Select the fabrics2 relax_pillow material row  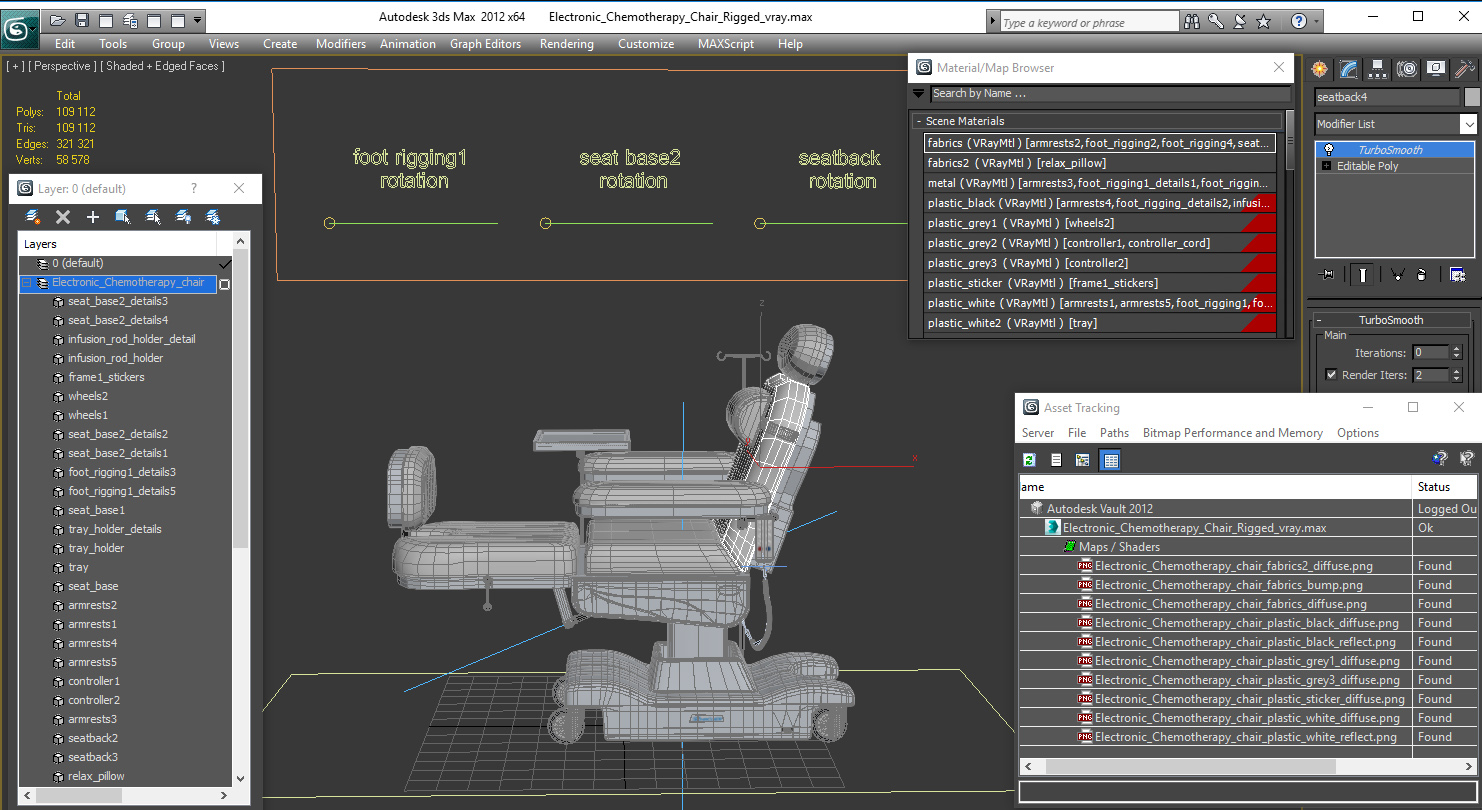click(1100, 163)
